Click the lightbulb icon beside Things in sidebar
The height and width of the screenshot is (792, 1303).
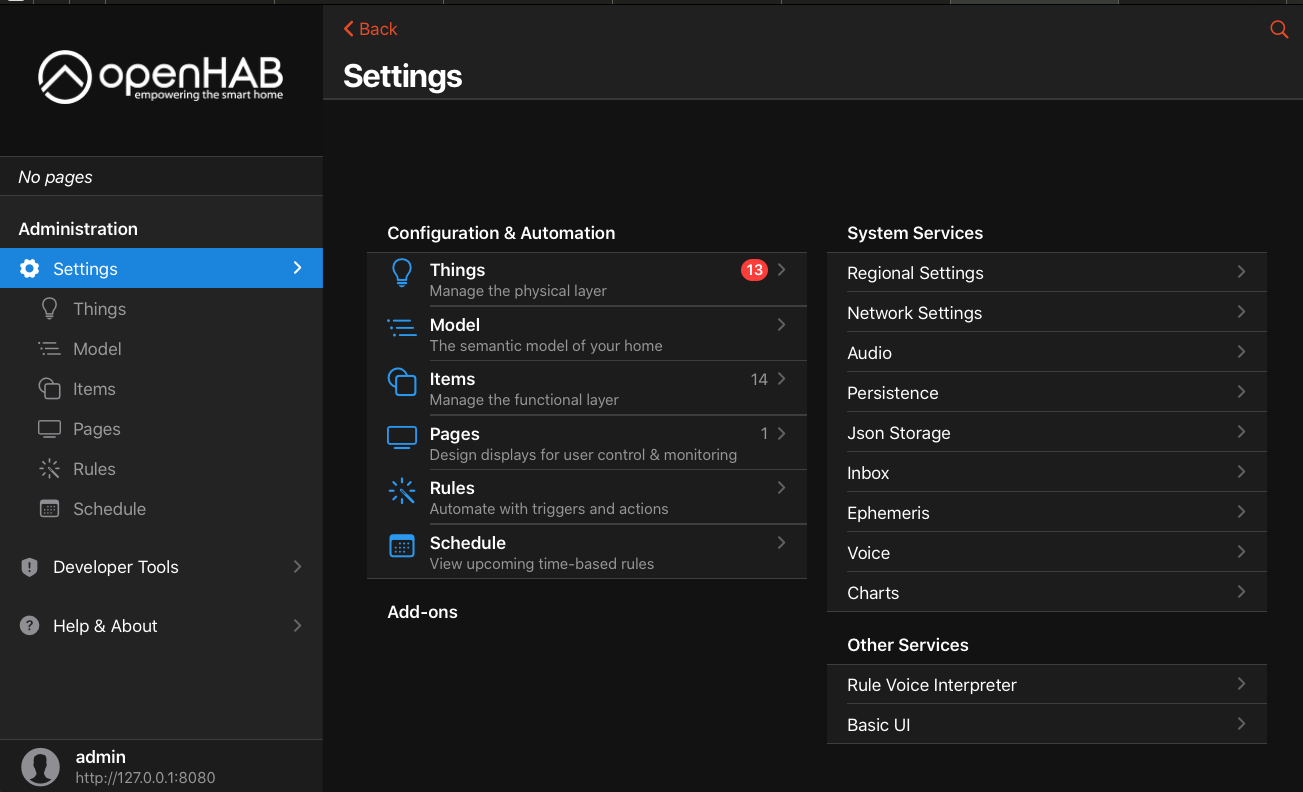(x=49, y=309)
